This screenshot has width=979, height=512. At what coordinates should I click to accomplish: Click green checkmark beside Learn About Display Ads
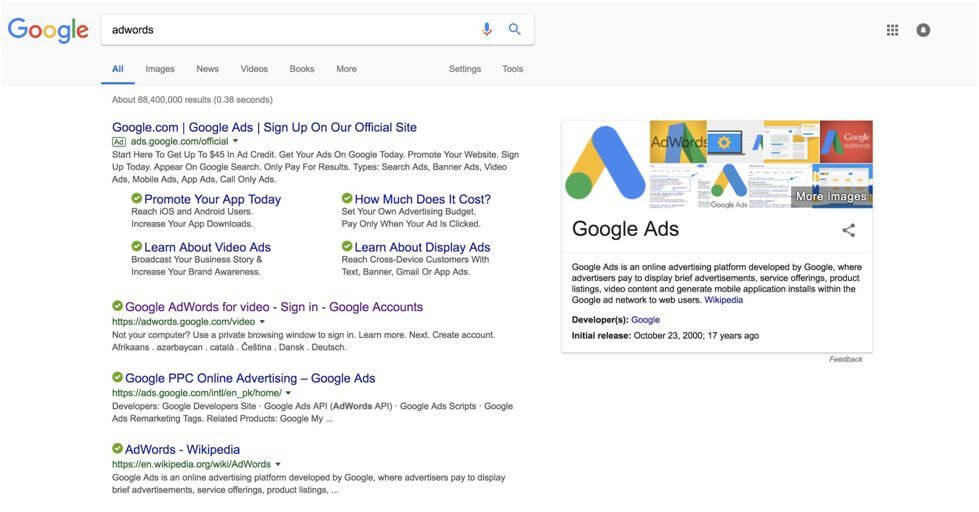(x=347, y=246)
